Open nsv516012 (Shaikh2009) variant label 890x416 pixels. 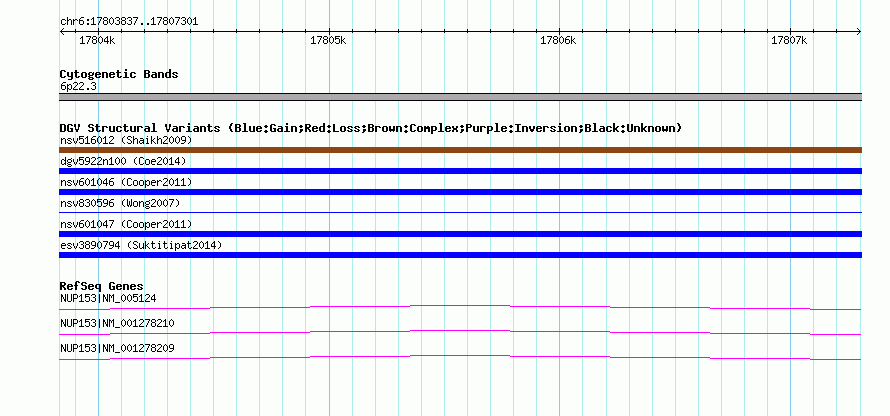point(126,140)
